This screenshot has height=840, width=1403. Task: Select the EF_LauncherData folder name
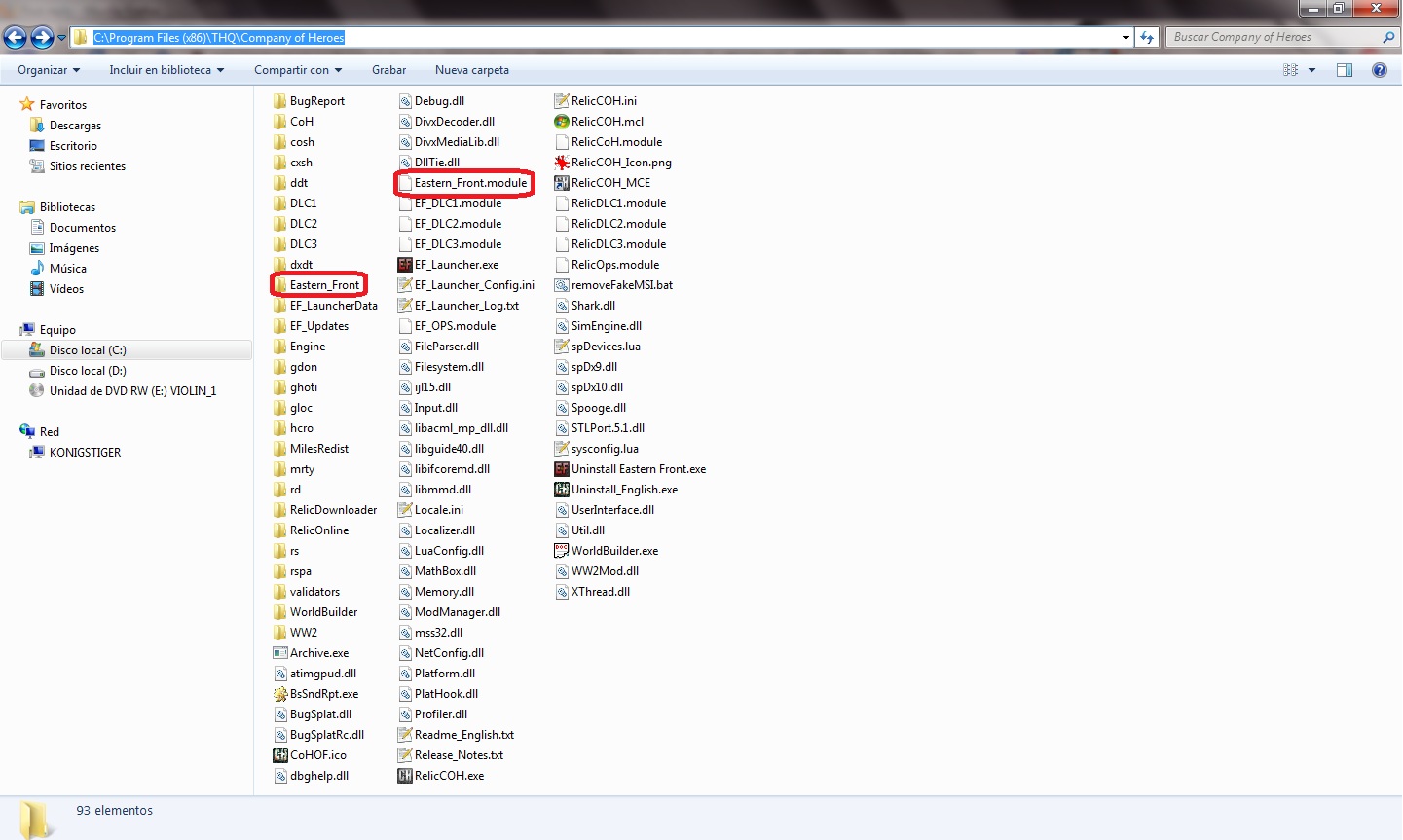(x=334, y=306)
